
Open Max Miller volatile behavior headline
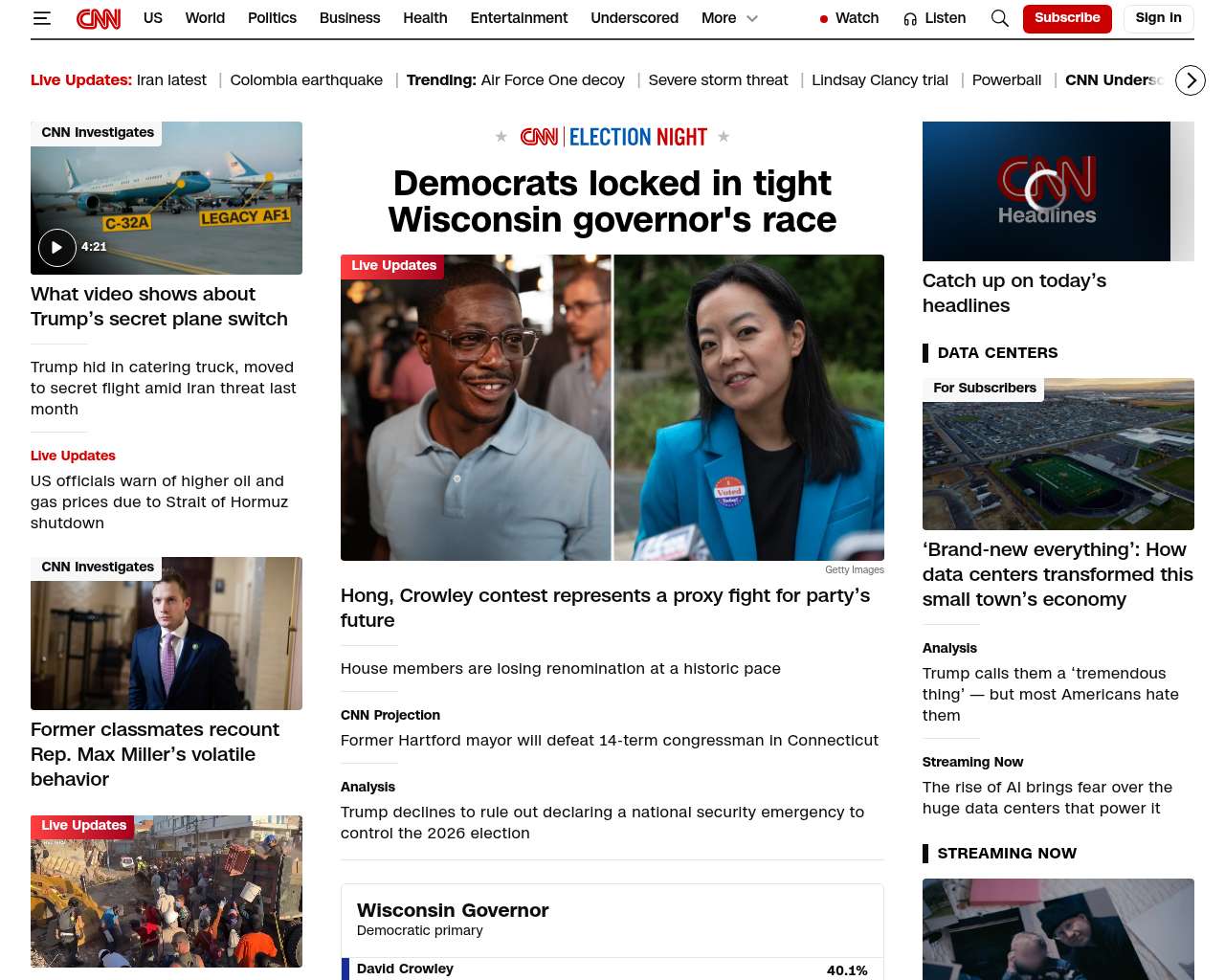[155, 754]
